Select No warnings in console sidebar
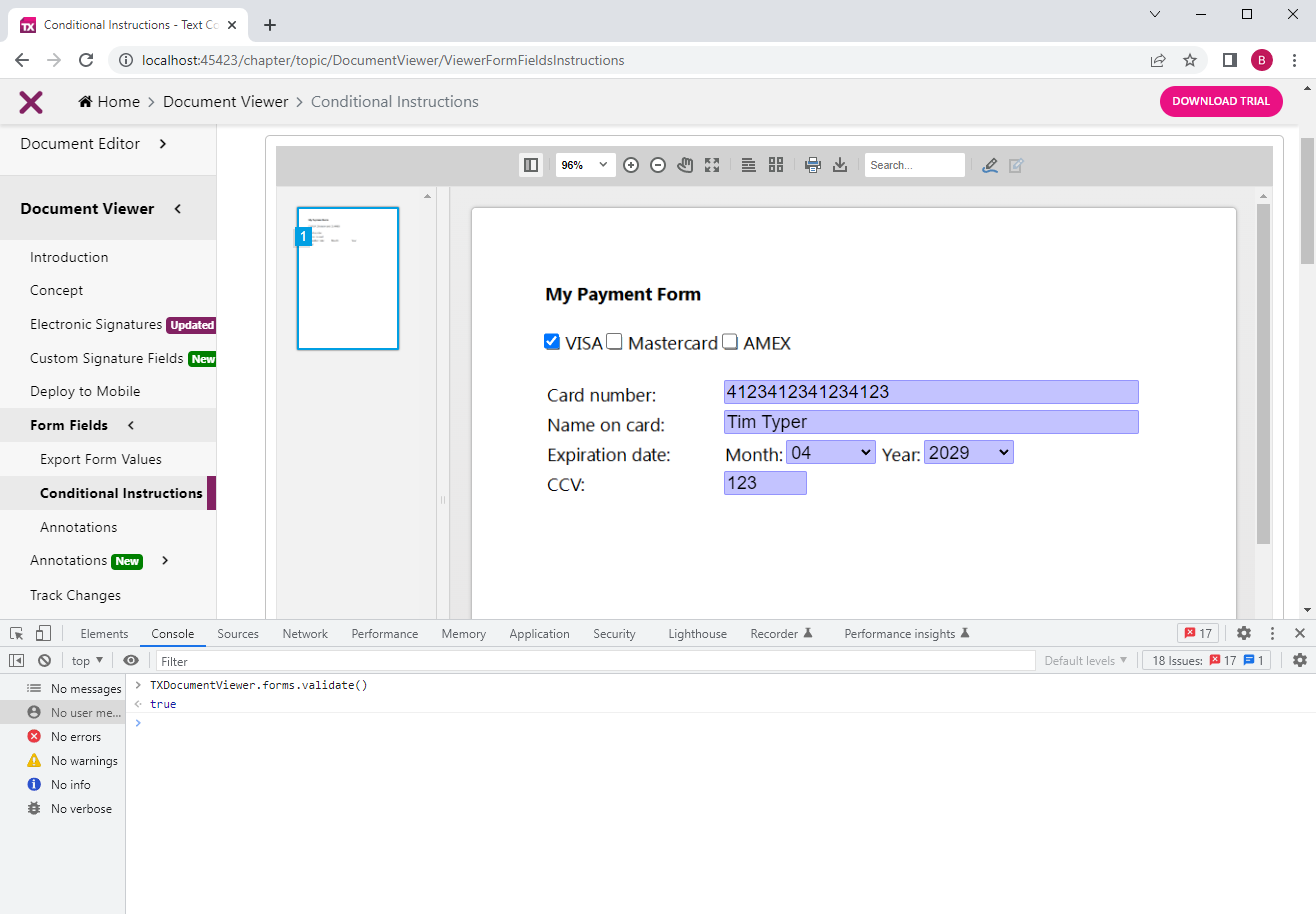The width and height of the screenshot is (1316, 914). point(63,761)
